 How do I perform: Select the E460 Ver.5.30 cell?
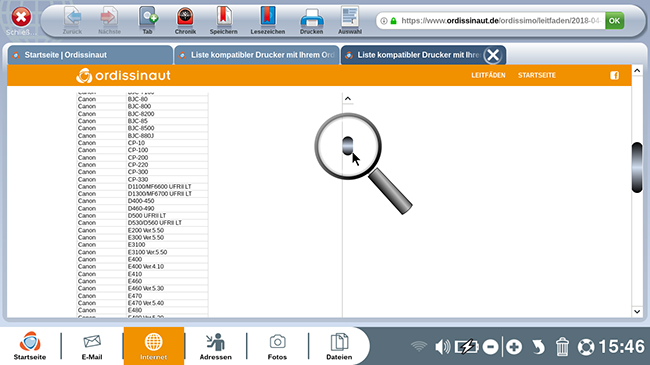[167, 288]
